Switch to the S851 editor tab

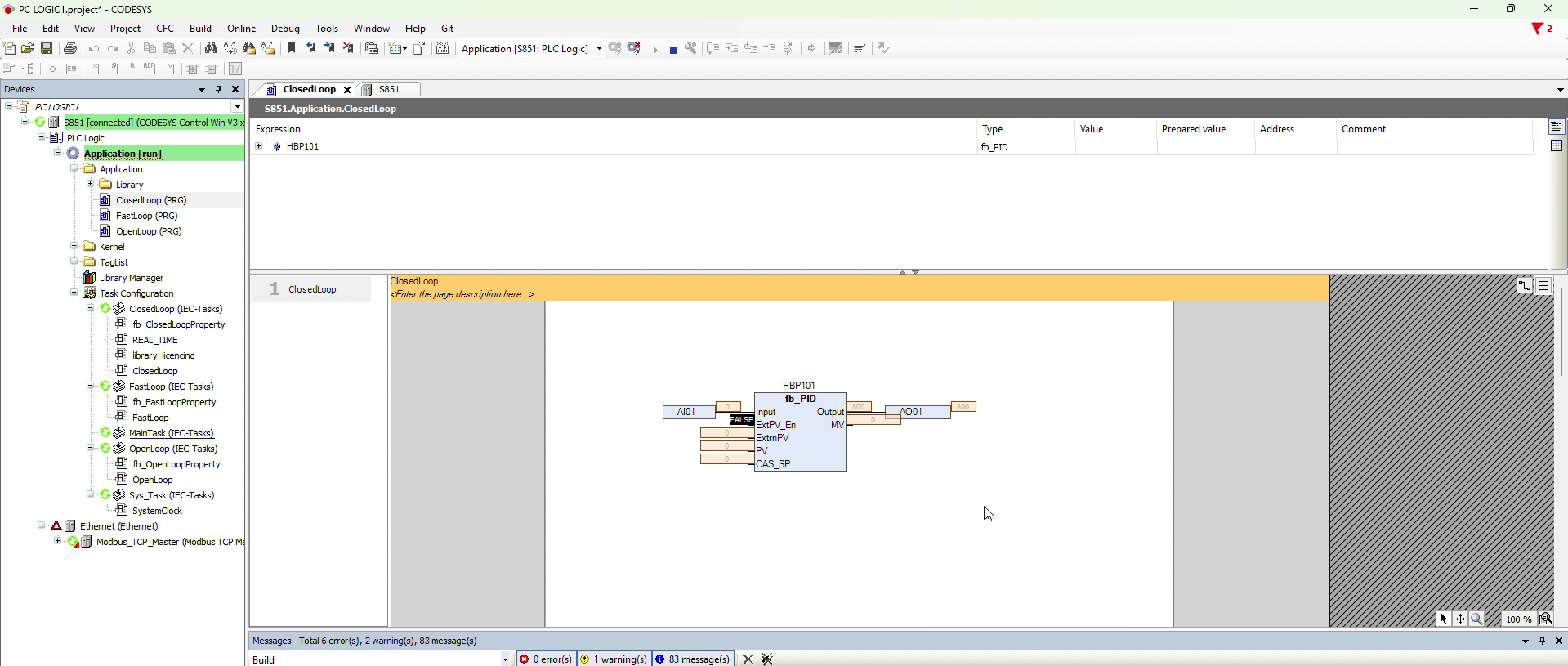click(389, 90)
